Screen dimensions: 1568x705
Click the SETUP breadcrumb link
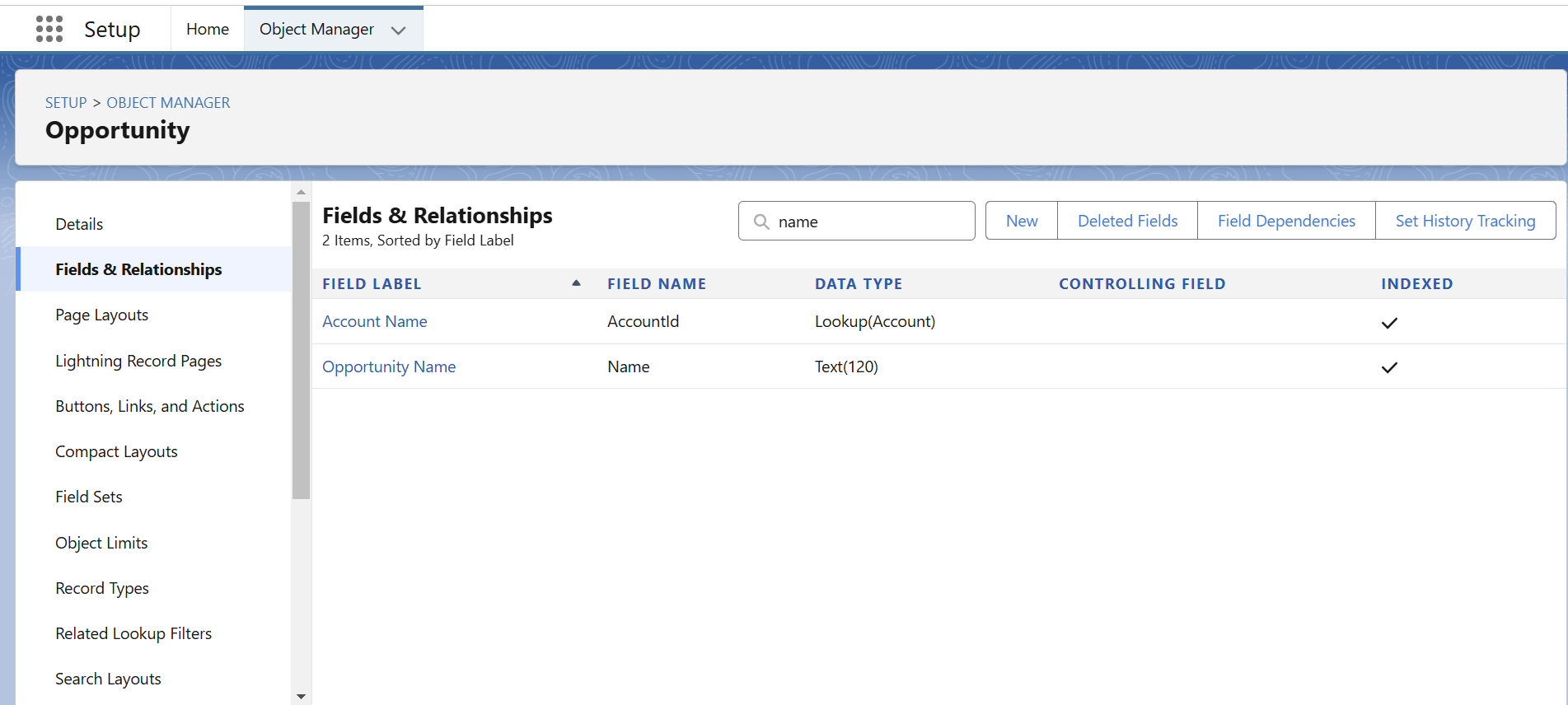tap(66, 103)
